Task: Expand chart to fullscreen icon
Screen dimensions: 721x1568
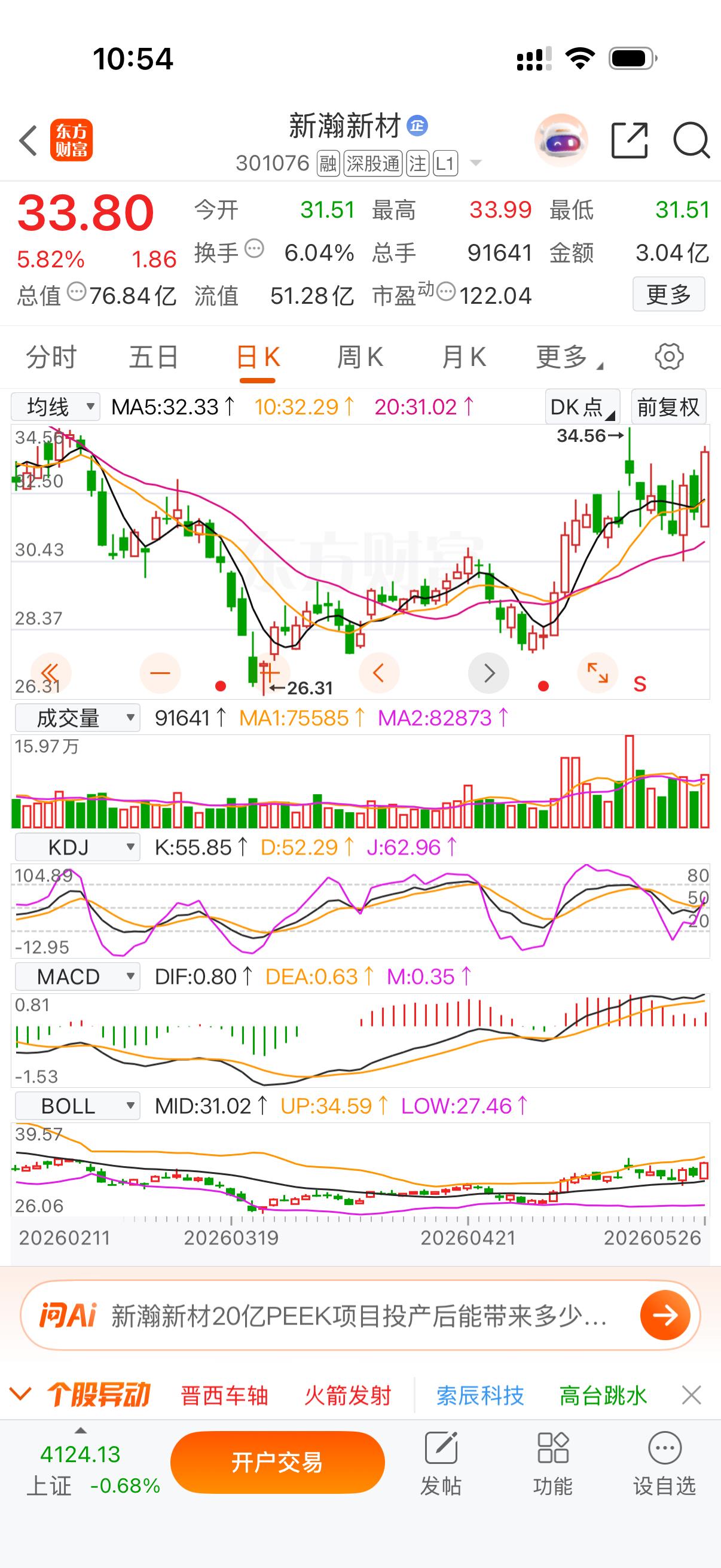Action: tap(597, 673)
